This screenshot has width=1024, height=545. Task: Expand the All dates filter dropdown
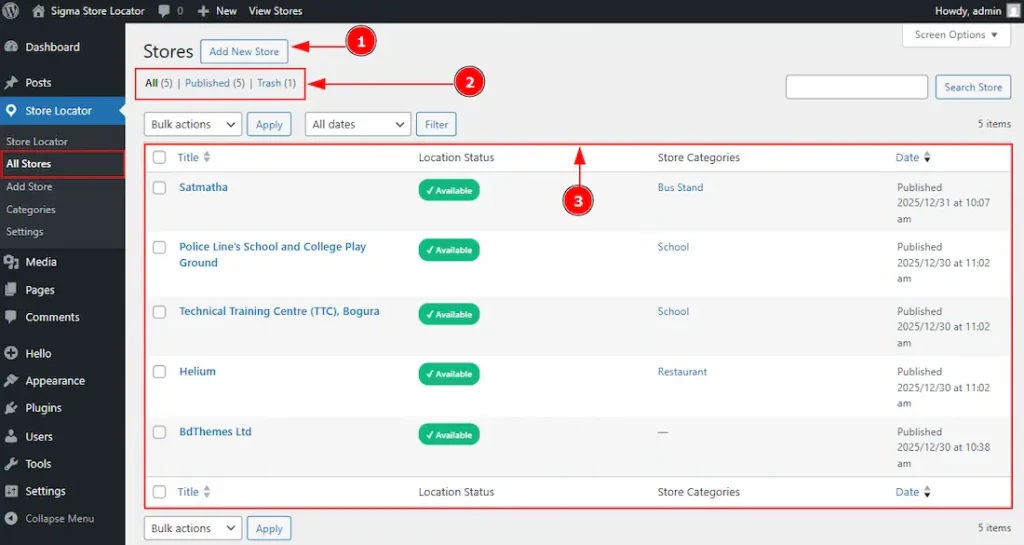[x=358, y=124]
